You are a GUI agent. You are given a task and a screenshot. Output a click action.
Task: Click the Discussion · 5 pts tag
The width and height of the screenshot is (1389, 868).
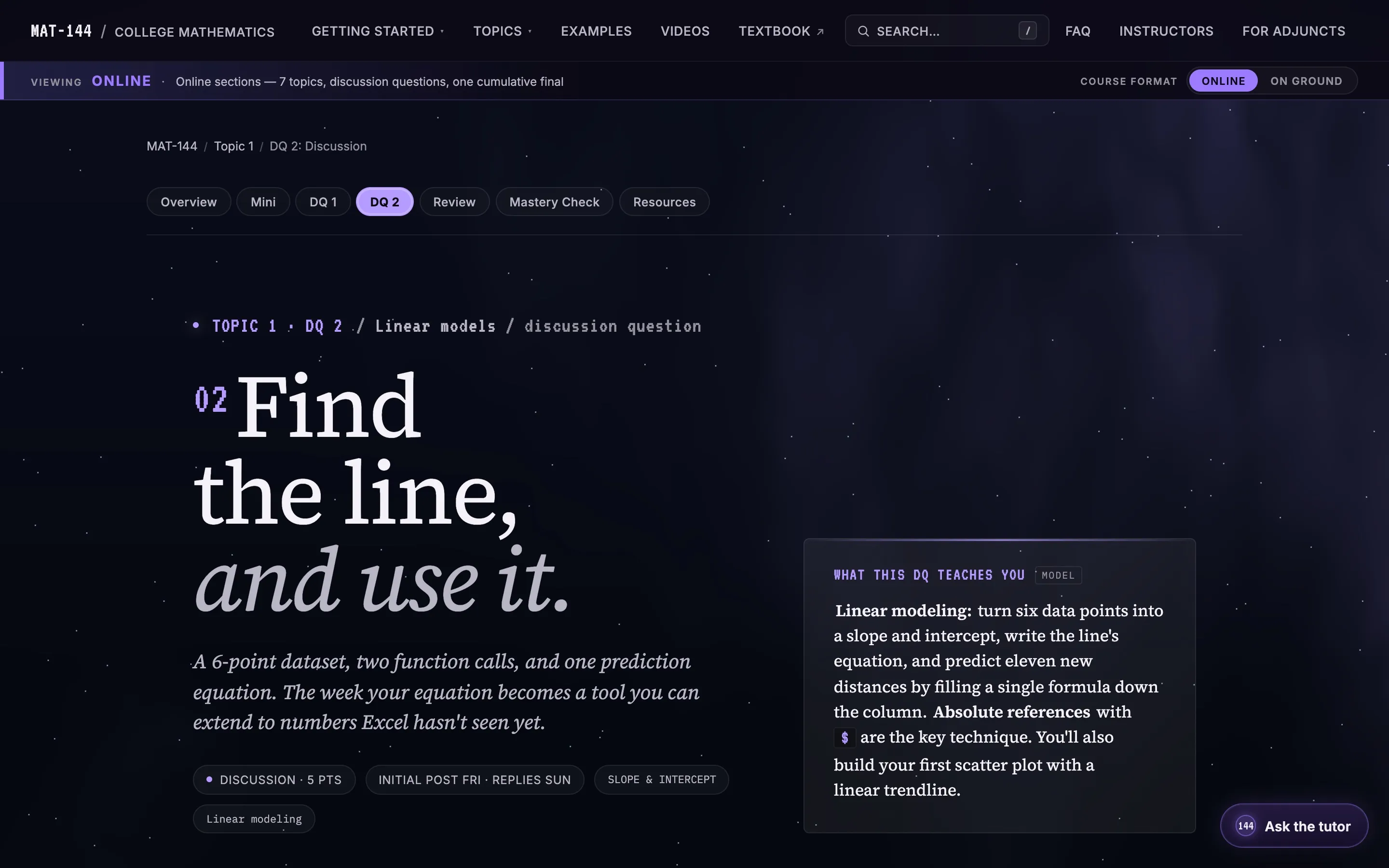click(x=274, y=780)
